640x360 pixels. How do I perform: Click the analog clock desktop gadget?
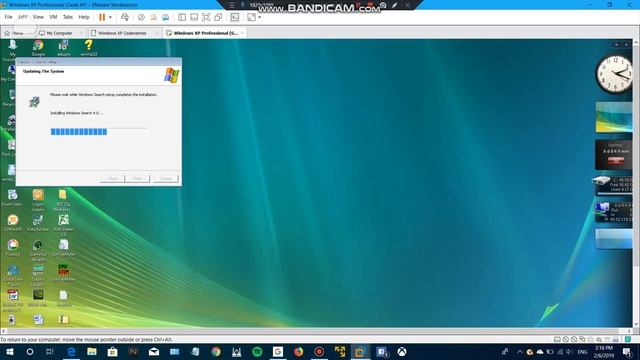(x=614, y=74)
